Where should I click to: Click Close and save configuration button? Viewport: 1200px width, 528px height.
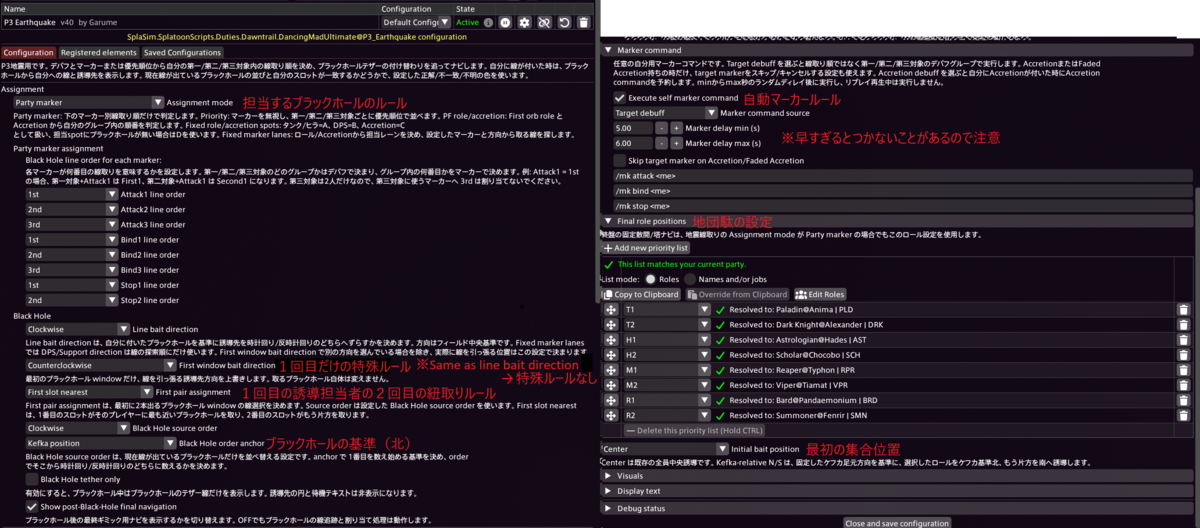[x=896, y=522]
